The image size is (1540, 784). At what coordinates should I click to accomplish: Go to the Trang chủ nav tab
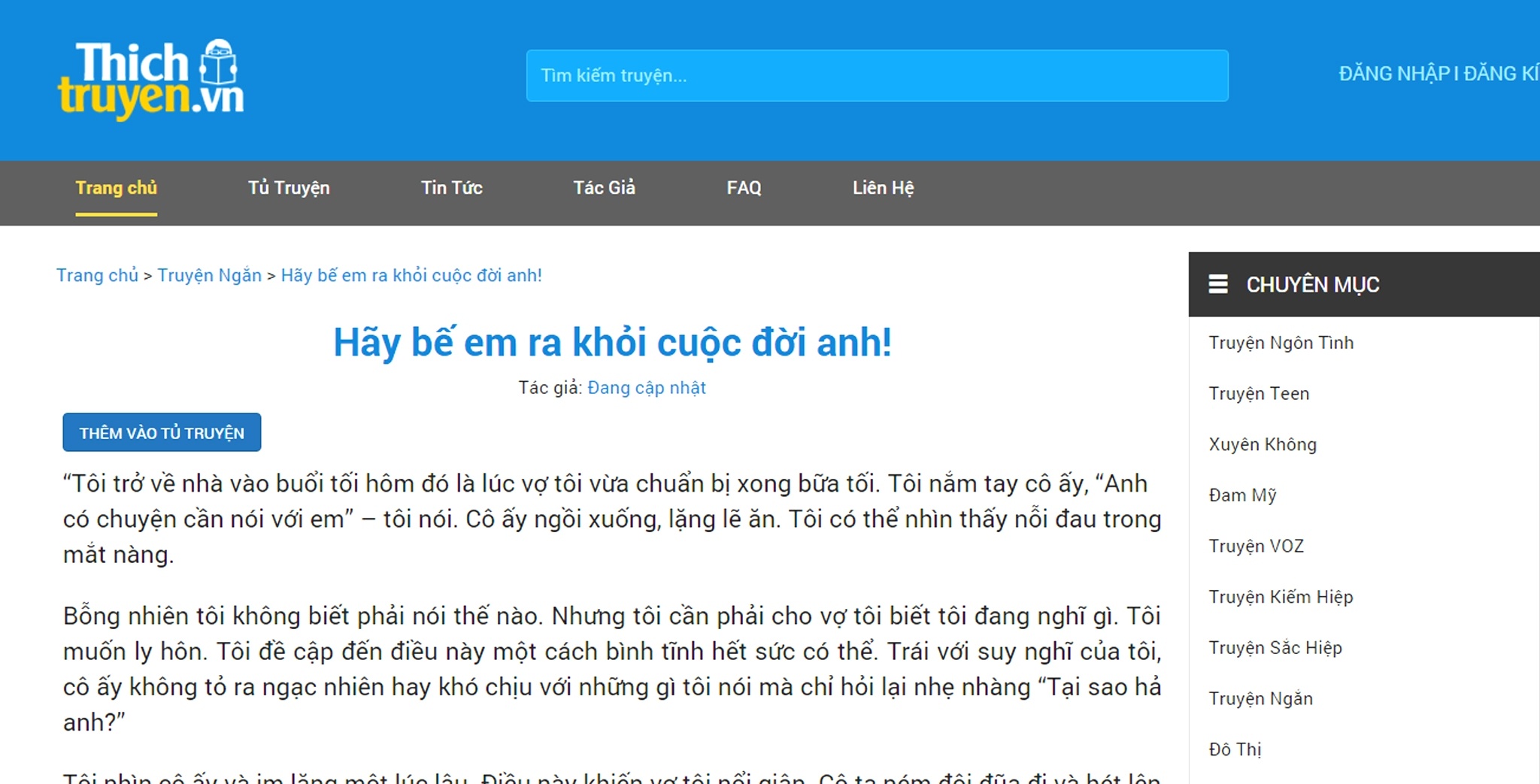click(x=116, y=188)
